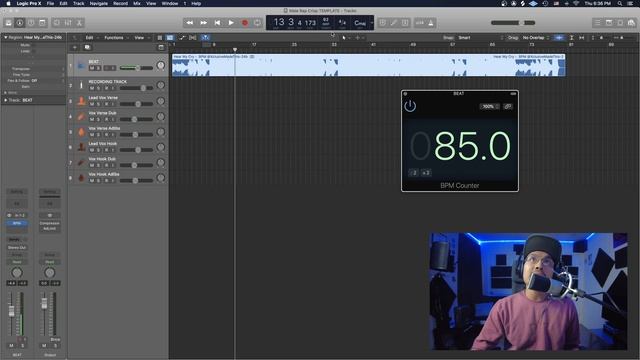Select the audio region on BEAT track
This screenshot has width=640, height=360.
[x=369, y=65]
